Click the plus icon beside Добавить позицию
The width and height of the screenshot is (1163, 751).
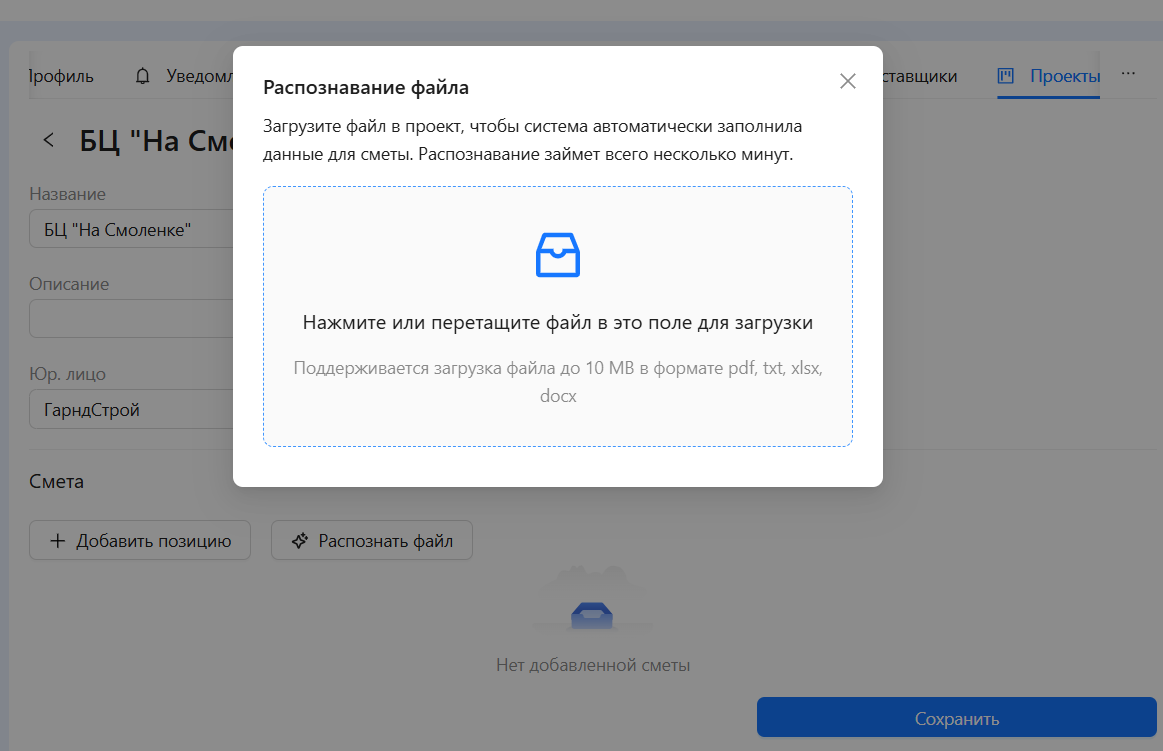pyautogui.click(x=58, y=540)
